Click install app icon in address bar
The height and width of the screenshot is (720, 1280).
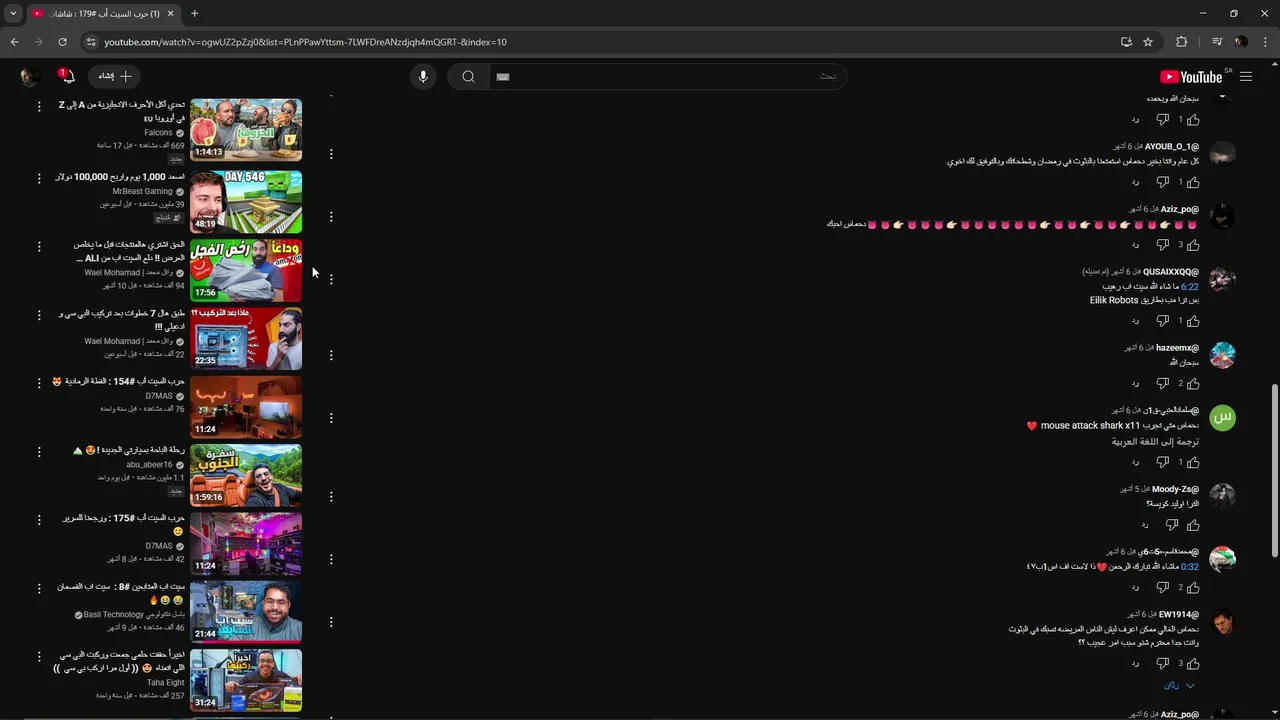(x=1126, y=42)
